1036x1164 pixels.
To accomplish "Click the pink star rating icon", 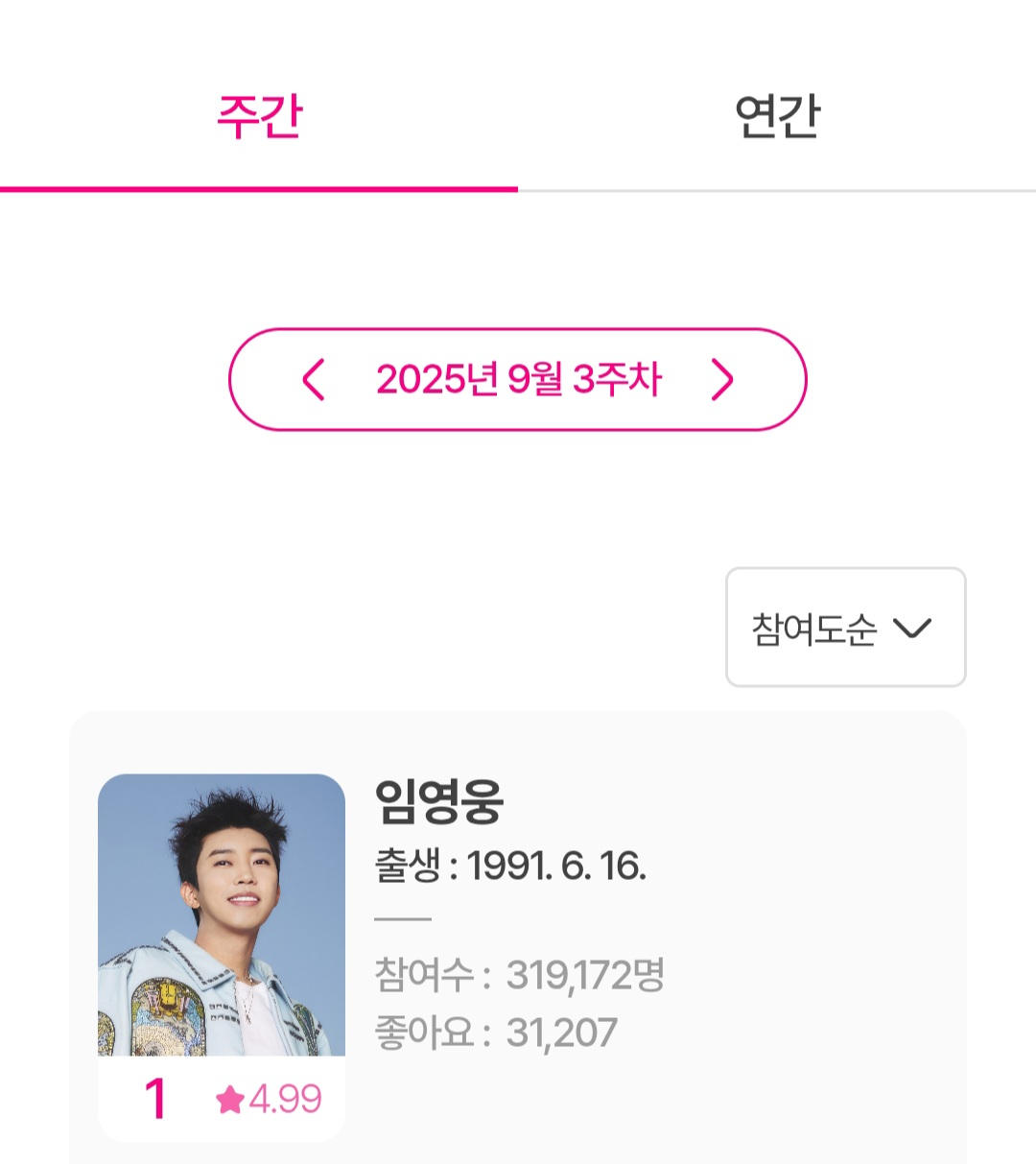I will point(230,1100).
